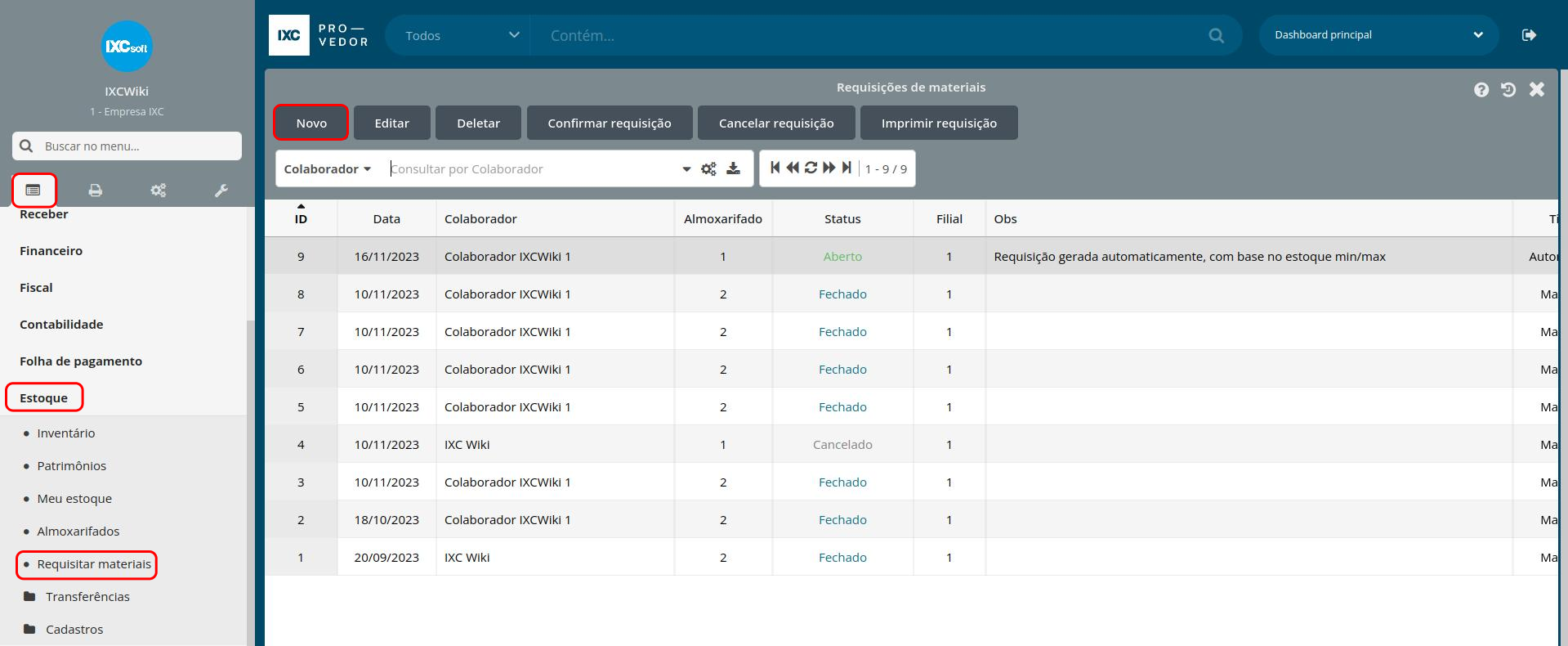The image size is (1568, 646).
Task: Expand the Financeiro menu section
Action: click(x=51, y=251)
